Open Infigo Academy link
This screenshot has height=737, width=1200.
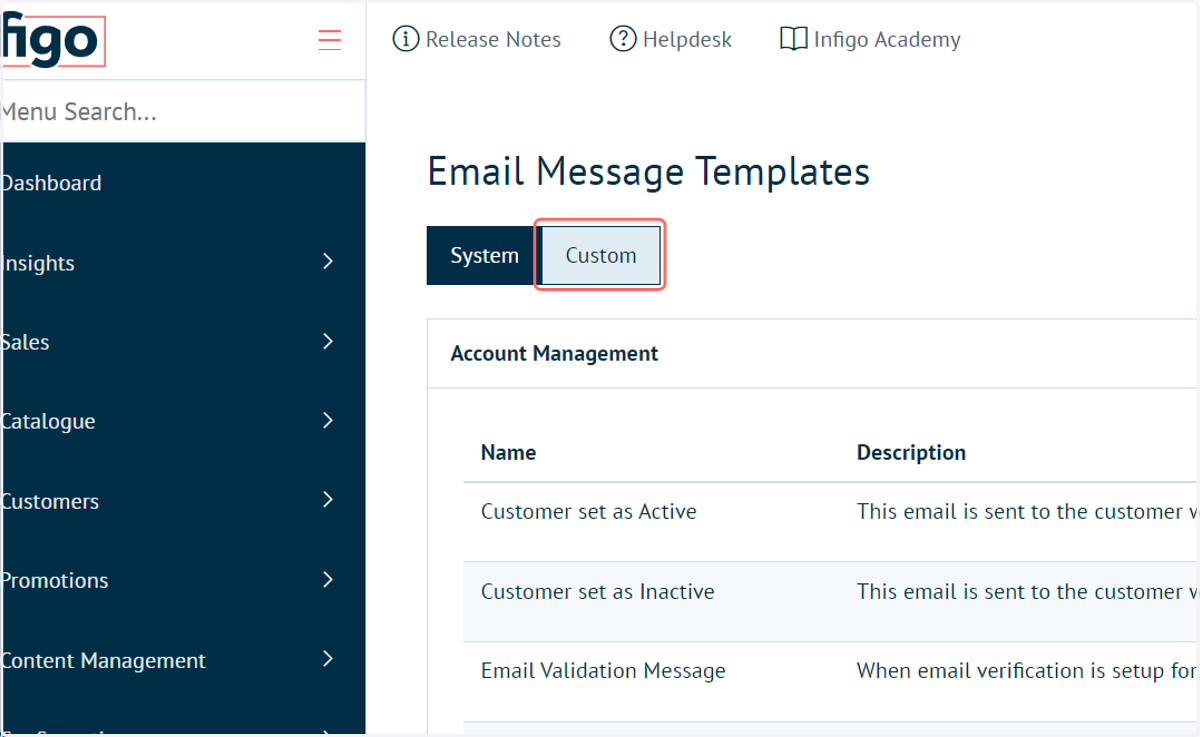click(887, 40)
